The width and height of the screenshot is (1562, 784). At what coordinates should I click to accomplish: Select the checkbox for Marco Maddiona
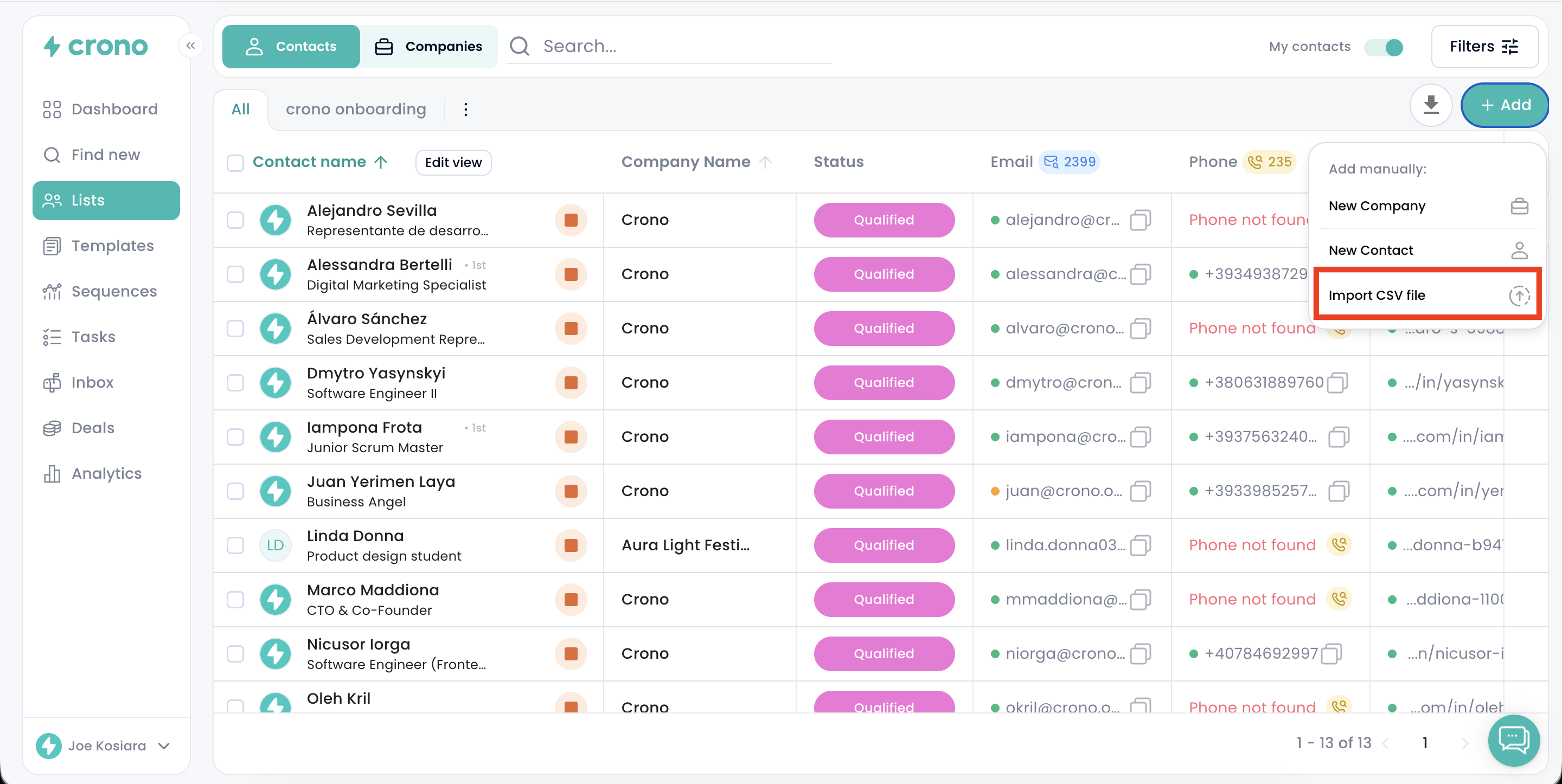(x=235, y=600)
